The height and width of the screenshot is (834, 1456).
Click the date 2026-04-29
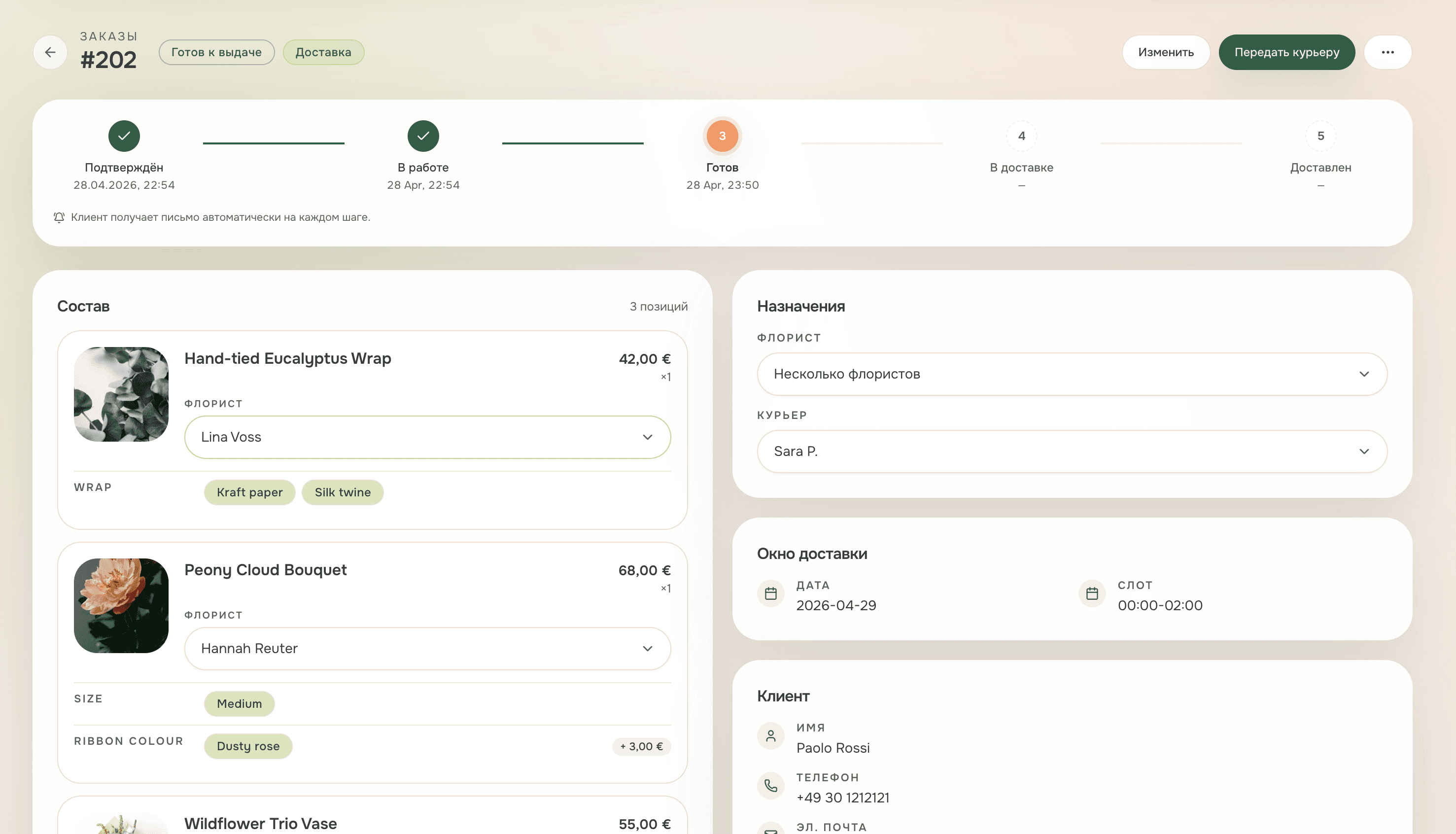835,605
